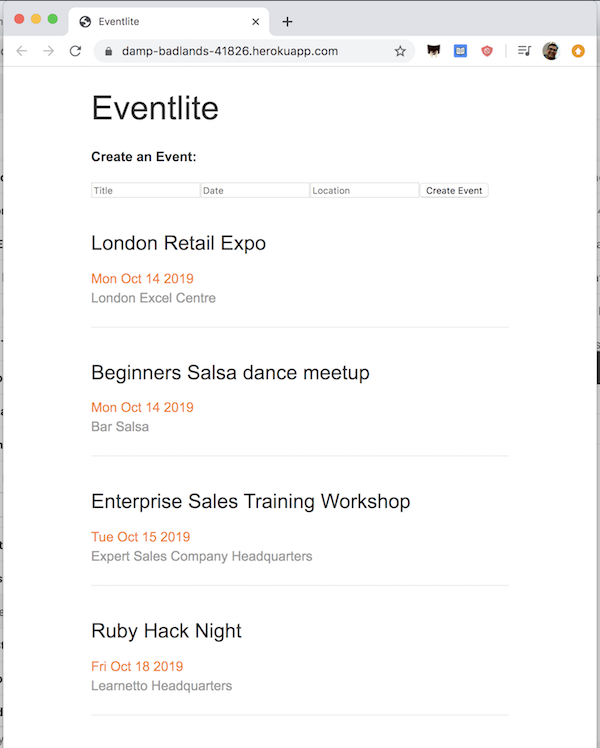The height and width of the screenshot is (748, 600).
Task: Close the Eventlite tab
Action: coord(256,21)
